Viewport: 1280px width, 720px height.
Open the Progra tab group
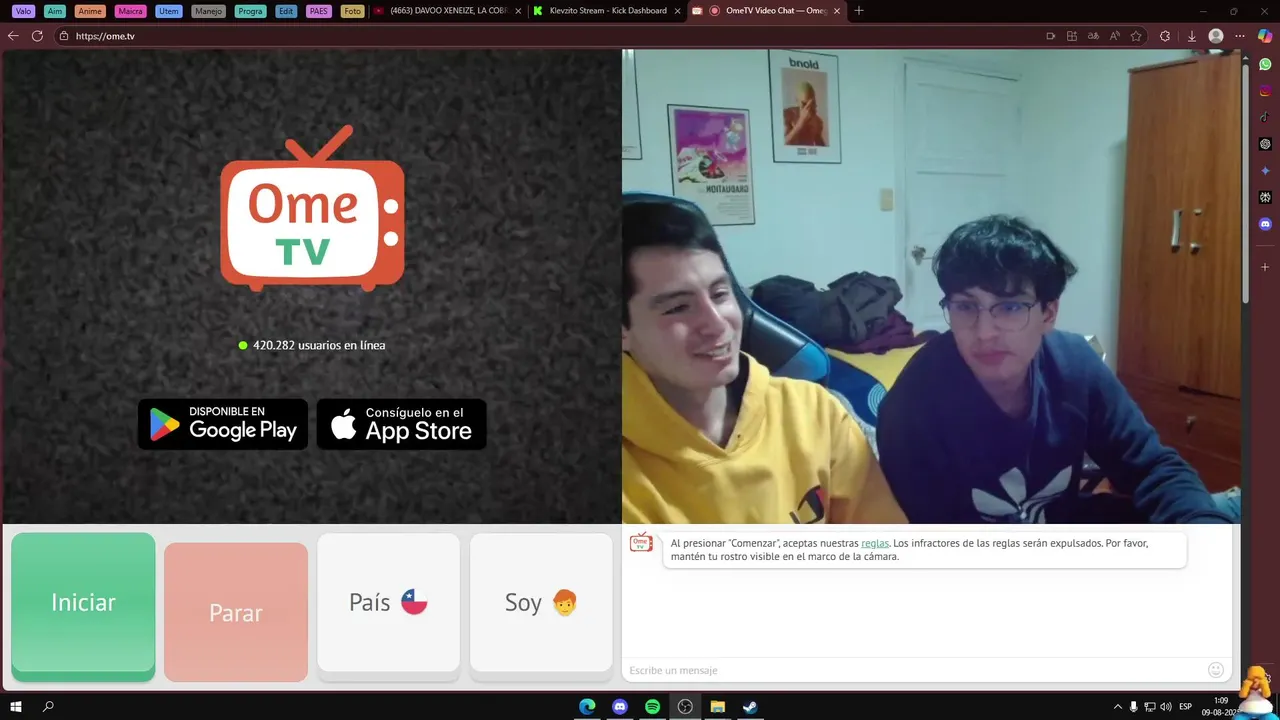coord(250,11)
